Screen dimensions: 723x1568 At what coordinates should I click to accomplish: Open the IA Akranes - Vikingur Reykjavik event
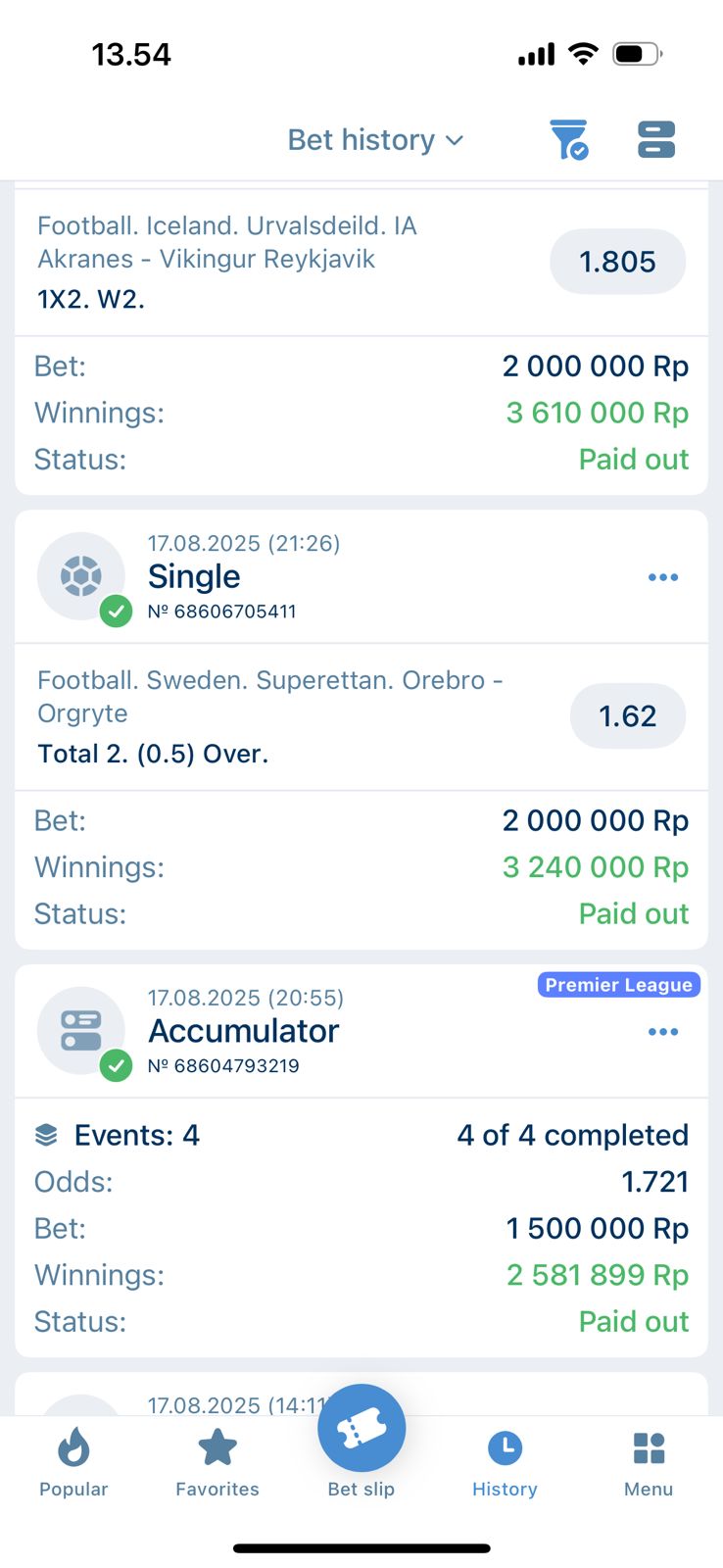click(227, 243)
